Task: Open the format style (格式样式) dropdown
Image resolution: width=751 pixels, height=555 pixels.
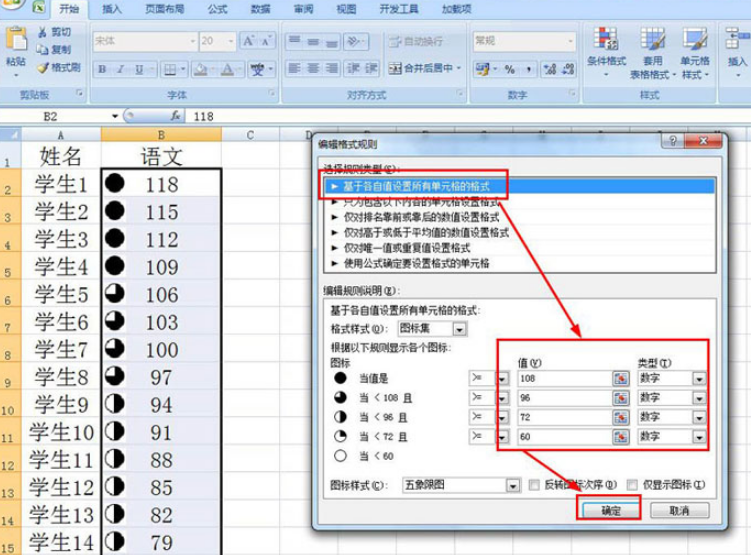Action: click(459, 329)
